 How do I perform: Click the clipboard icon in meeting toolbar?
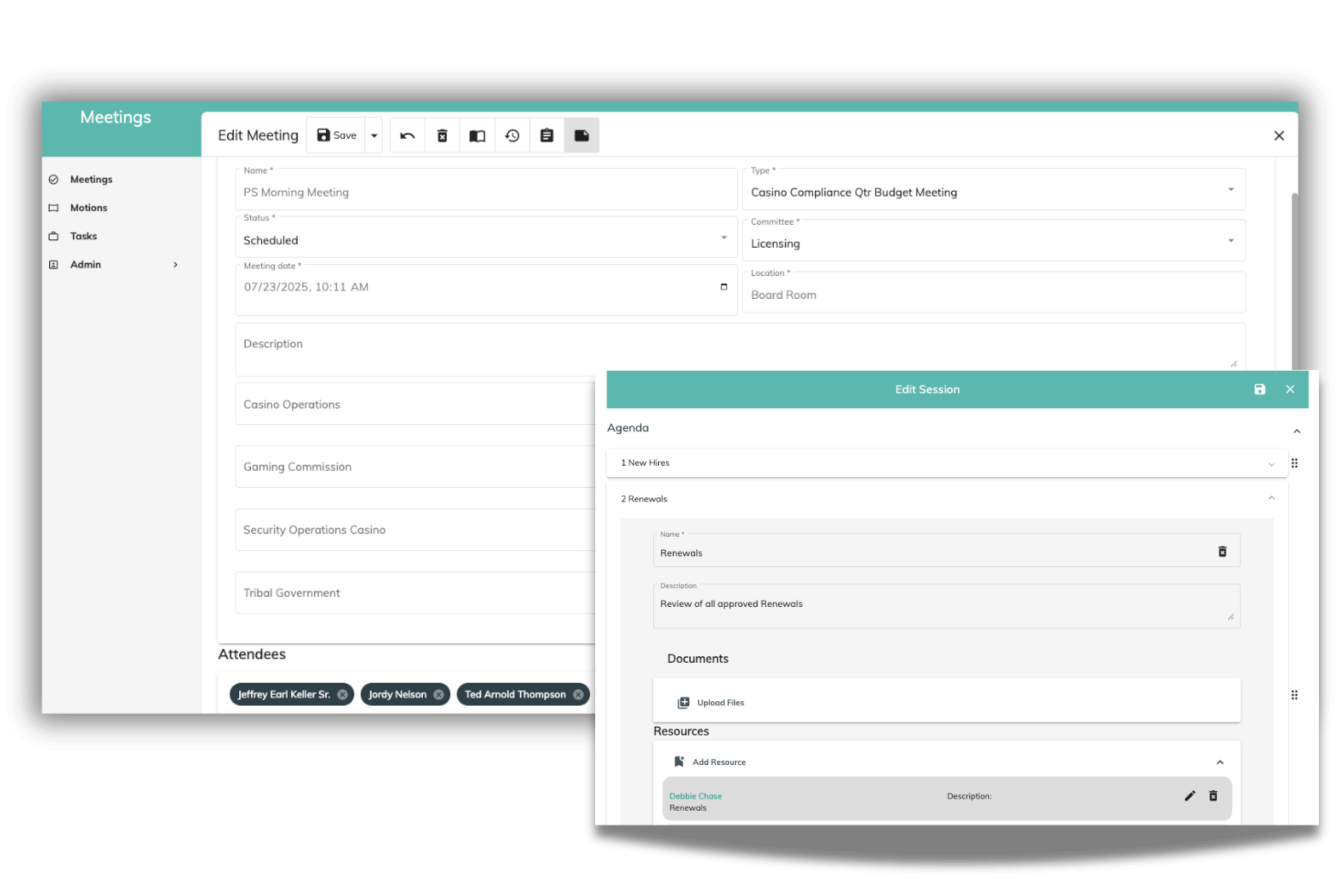point(547,135)
